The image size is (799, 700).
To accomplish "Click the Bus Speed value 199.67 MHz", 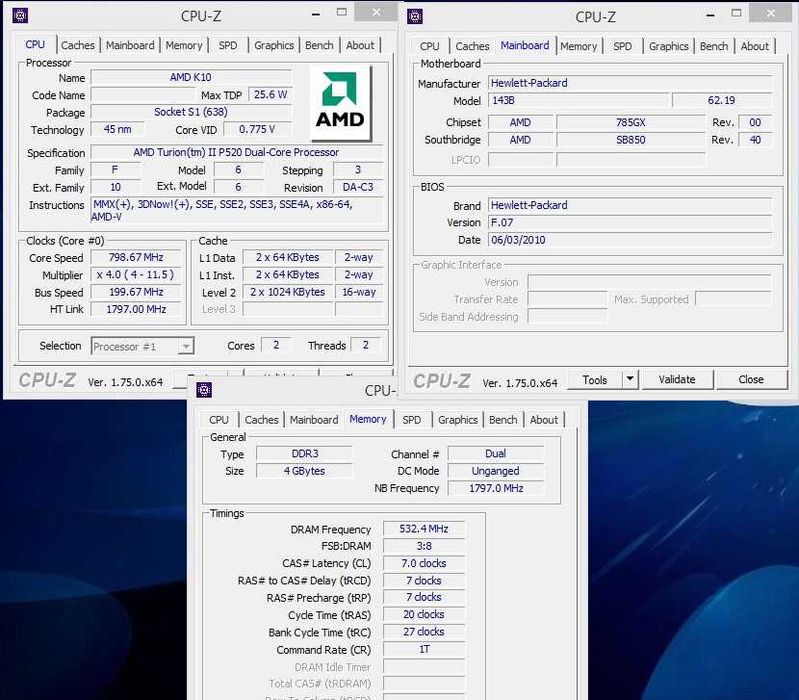I will pos(136,292).
